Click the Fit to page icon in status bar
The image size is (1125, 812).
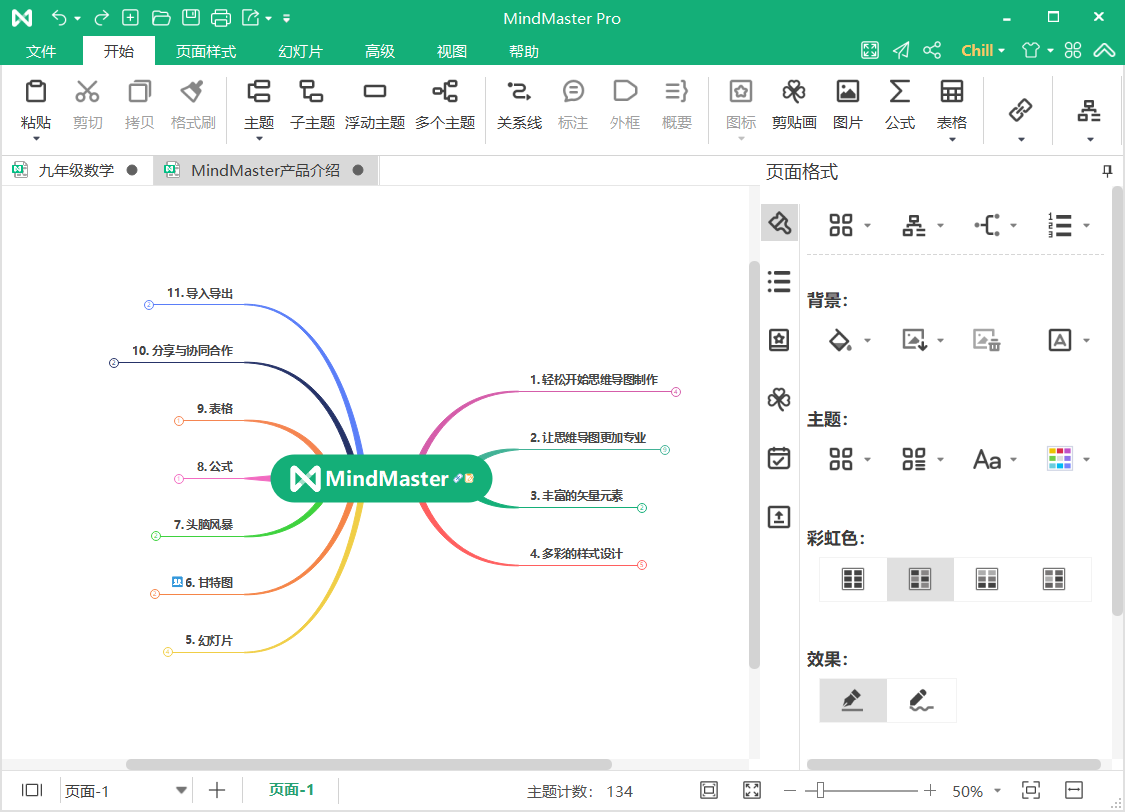pos(709,790)
